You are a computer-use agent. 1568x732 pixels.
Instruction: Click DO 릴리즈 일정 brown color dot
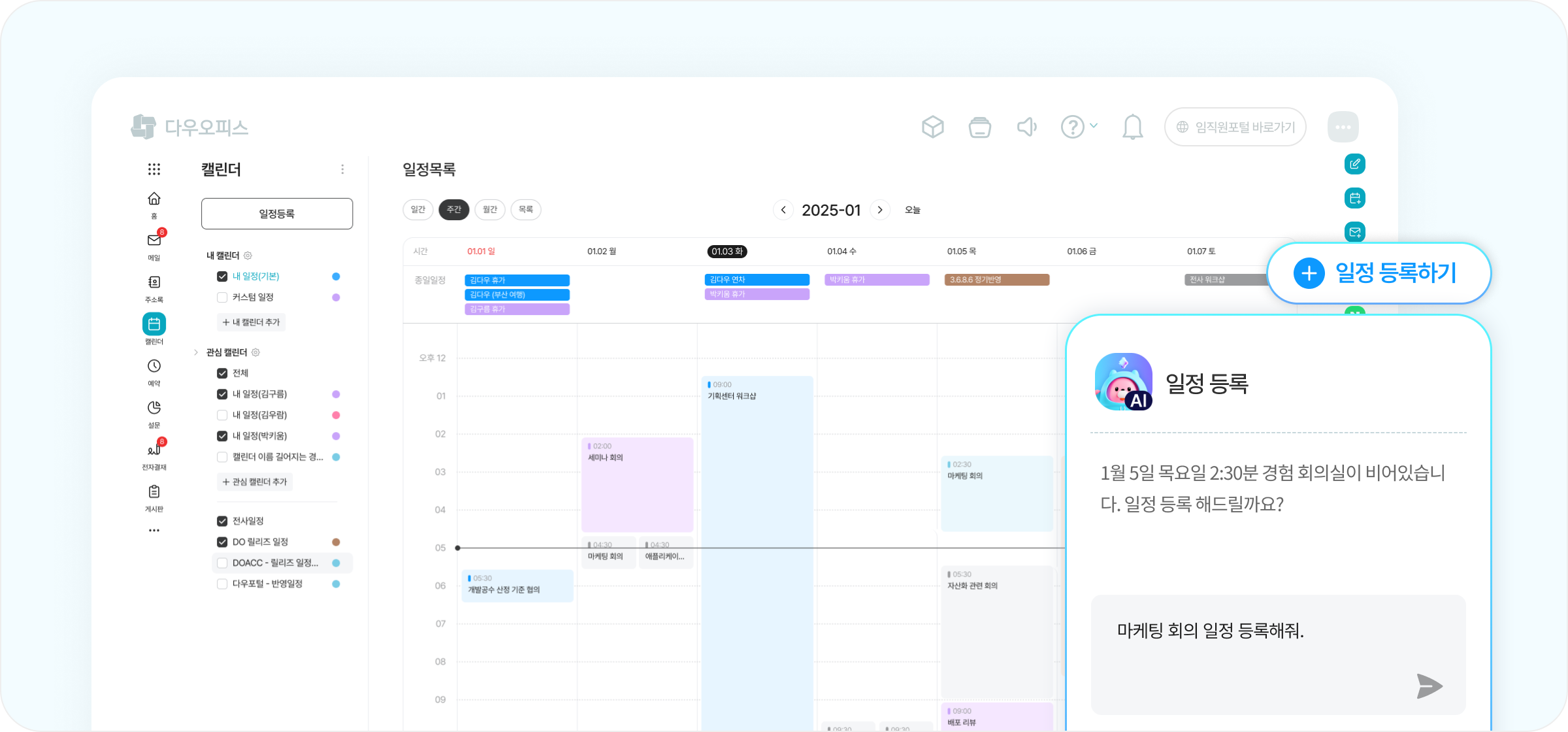(336, 542)
